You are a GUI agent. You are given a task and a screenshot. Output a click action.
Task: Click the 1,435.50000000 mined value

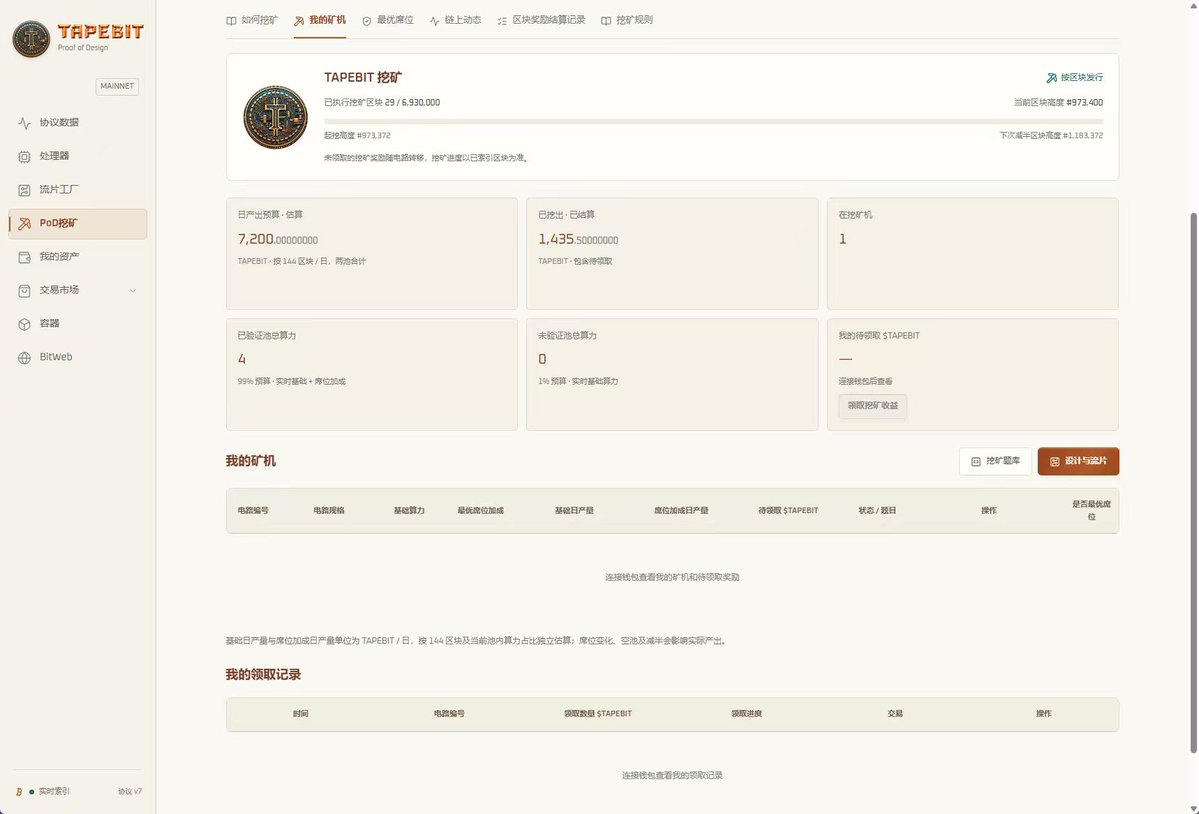(x=578, y=239)
